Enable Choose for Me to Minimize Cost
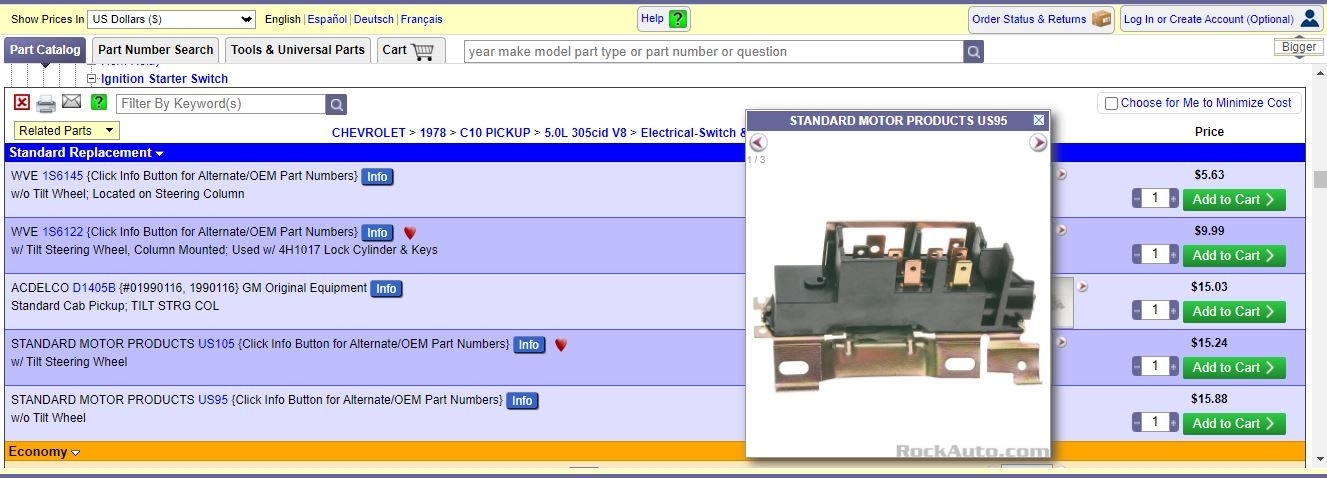Viewport: 1327px width, 478px height. point(1110,103)
